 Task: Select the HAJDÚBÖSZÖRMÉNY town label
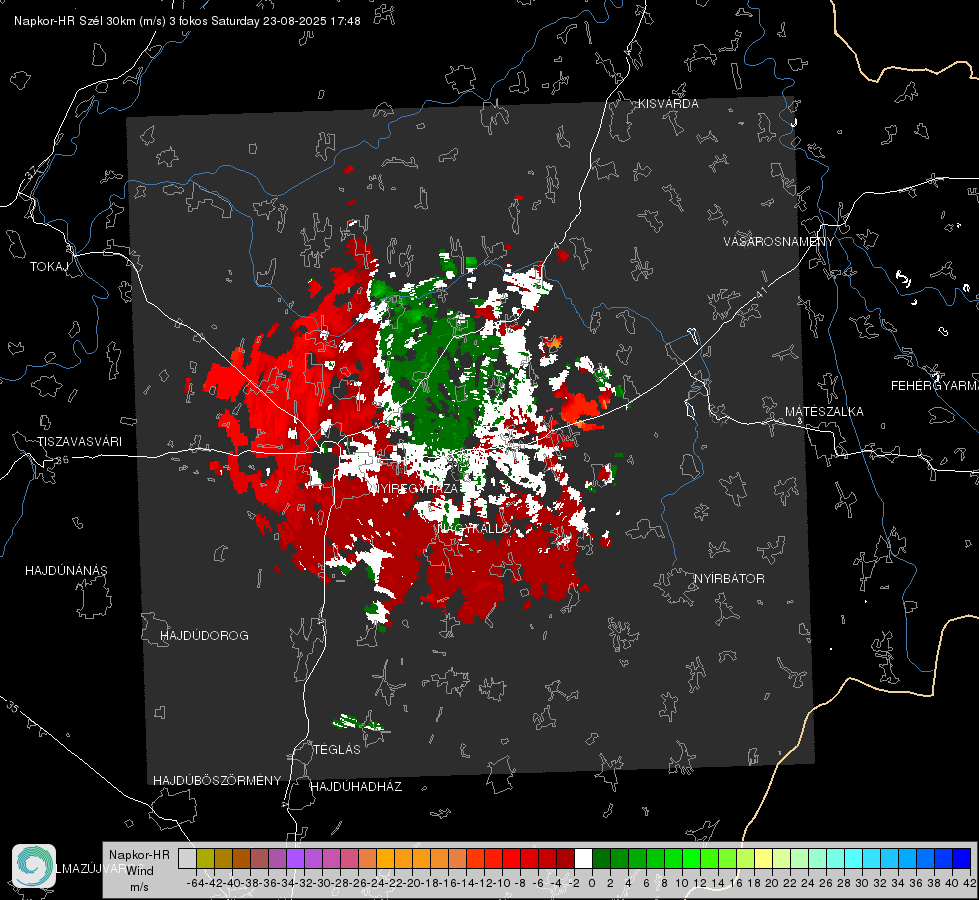217,780
